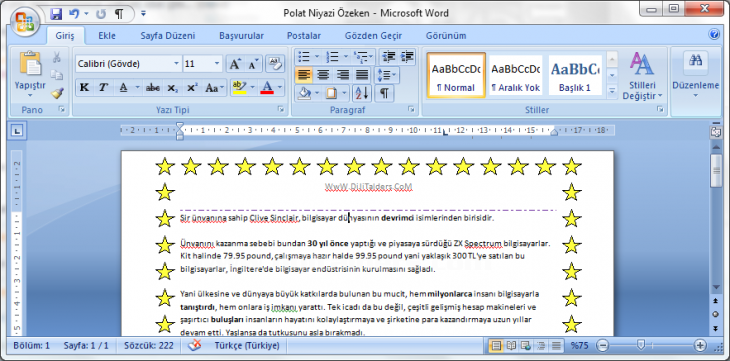The image size is (730, 361).
Task: Shrink font size with the small A button
Action: tap(253, 64)
